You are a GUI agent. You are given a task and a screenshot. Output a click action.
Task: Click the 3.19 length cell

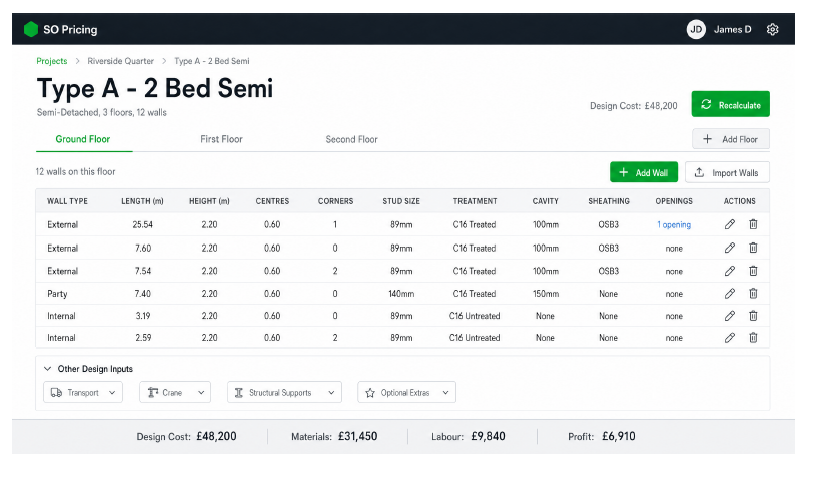point(143,316)
